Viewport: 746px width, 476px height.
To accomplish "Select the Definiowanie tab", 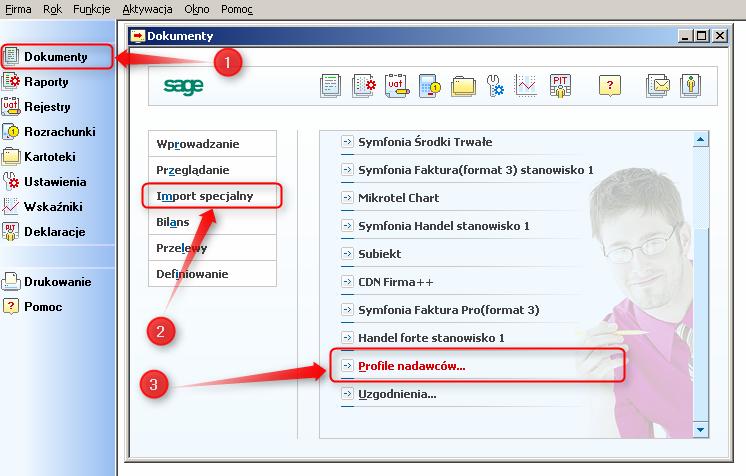I will point(212,274).
